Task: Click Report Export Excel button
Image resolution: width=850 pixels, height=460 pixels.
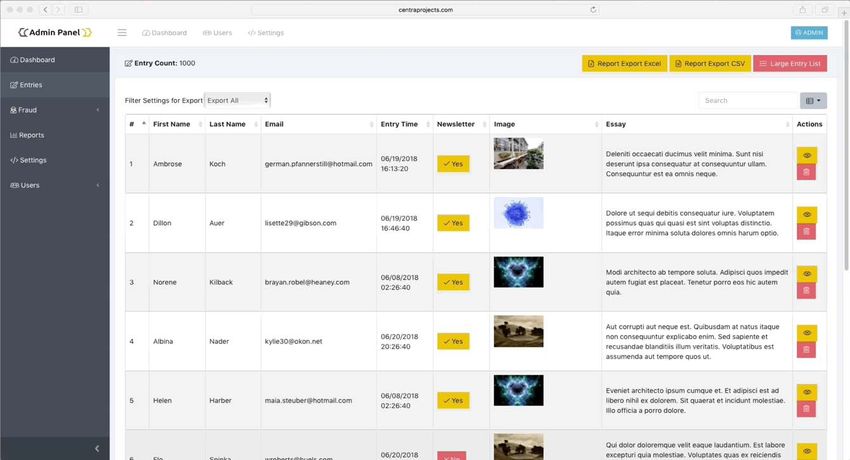Action: click(x=624, y=64)
